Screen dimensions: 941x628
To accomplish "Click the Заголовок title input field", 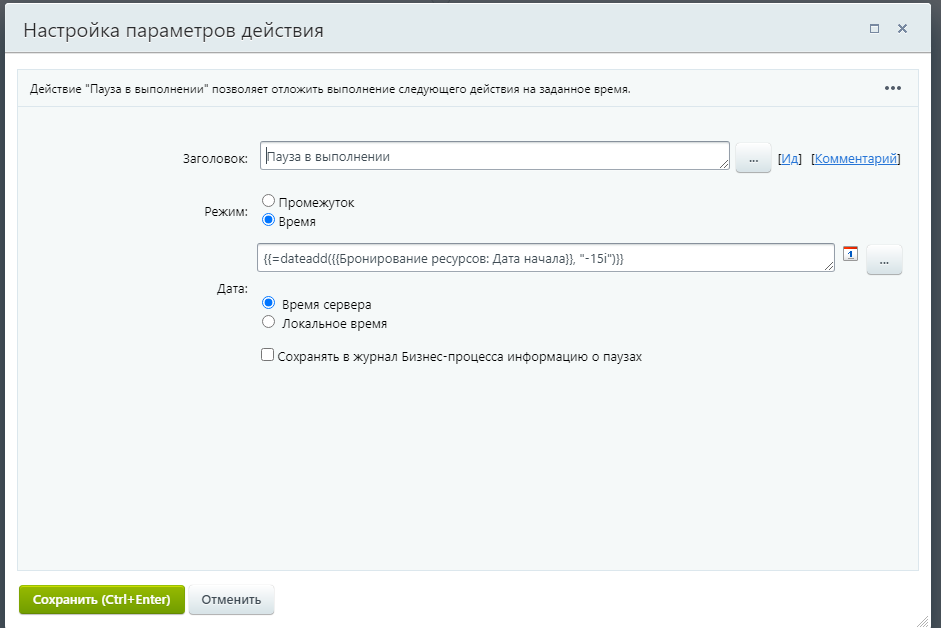I will point(495,156).
